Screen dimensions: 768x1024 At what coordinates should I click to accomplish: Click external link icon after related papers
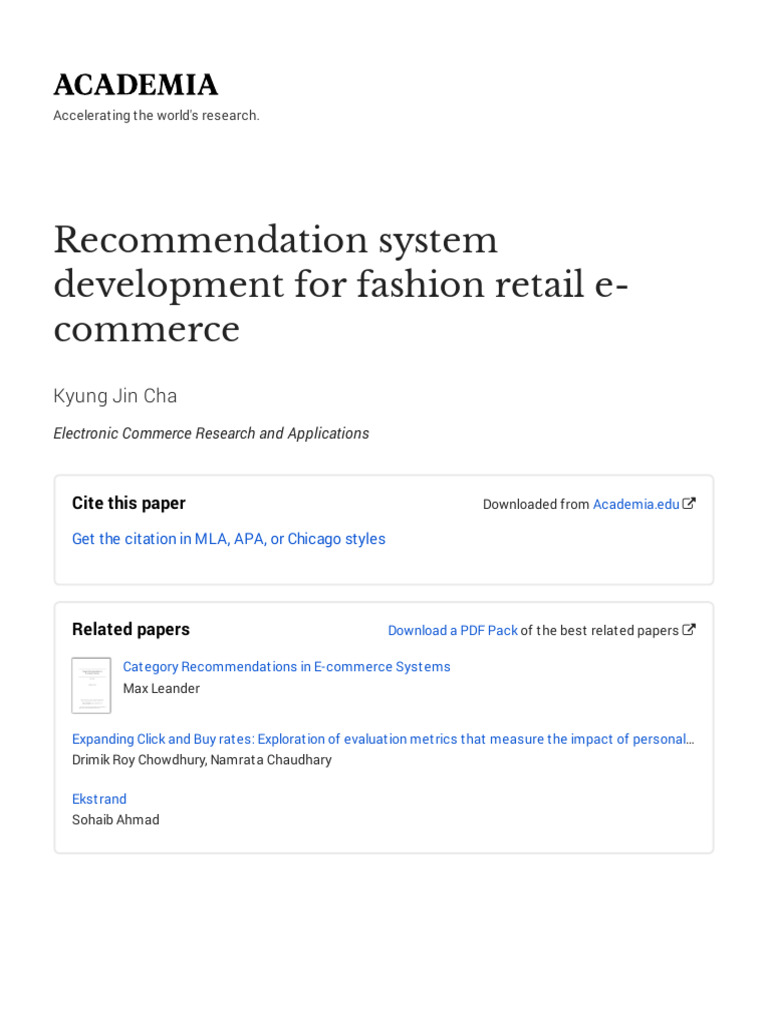click(x=689, y=630)
